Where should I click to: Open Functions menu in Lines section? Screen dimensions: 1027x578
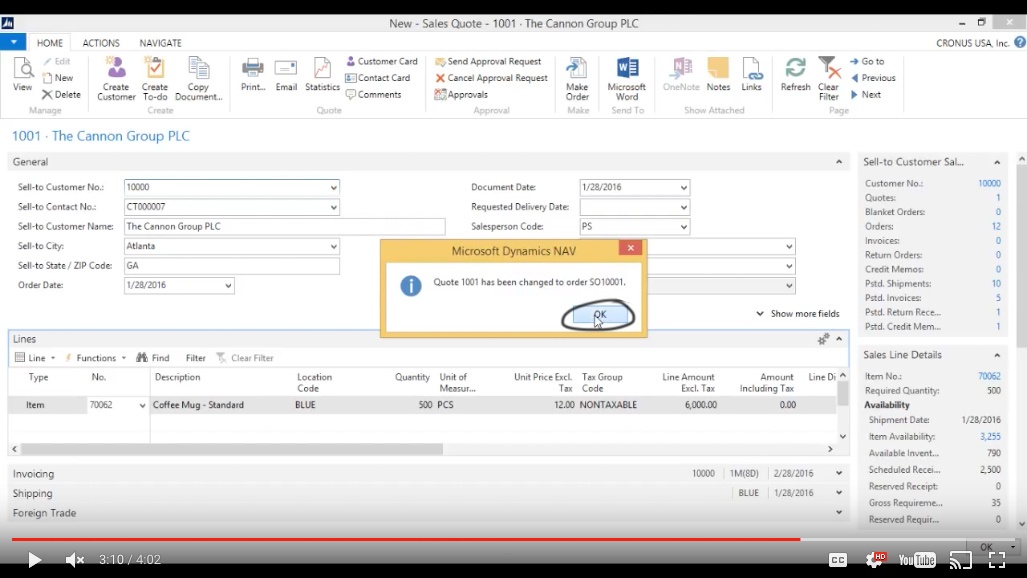[x=95, y=358]
